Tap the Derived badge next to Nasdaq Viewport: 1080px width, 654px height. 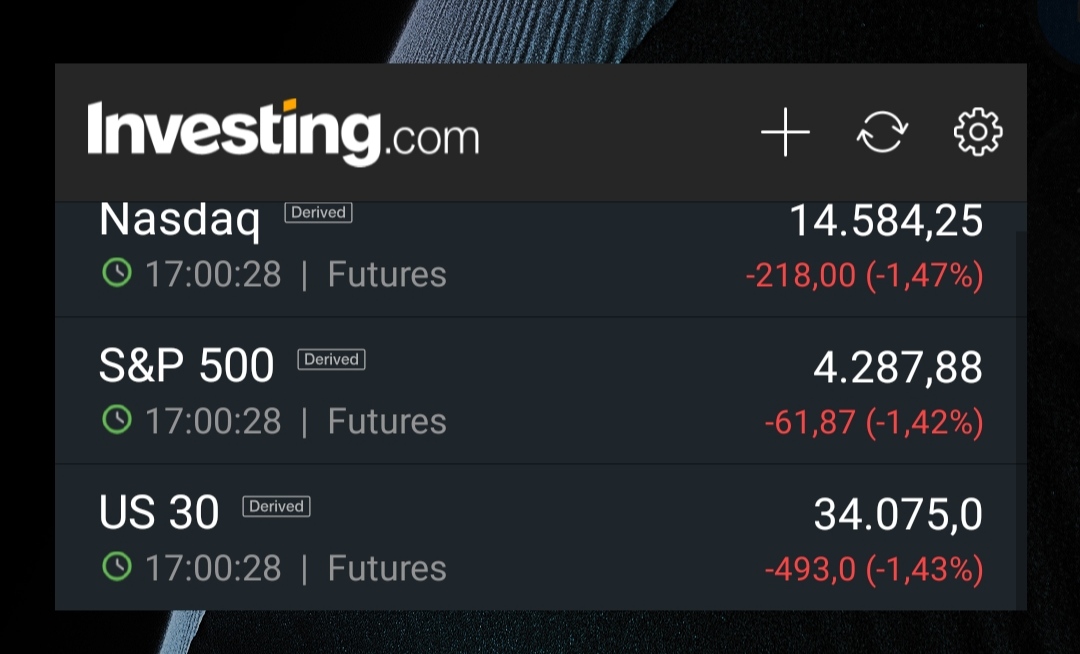[x=318, y=212]
